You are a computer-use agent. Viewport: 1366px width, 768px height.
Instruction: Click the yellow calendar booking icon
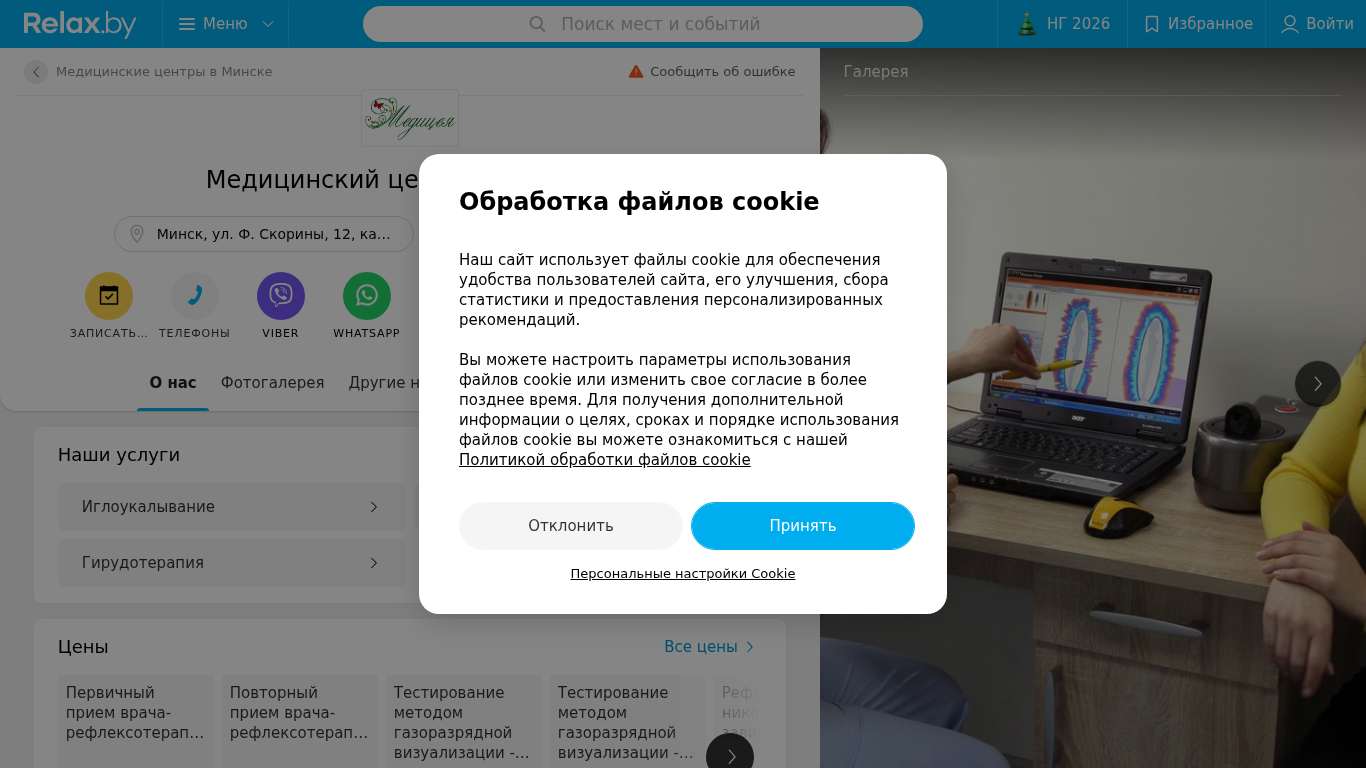tap(109, 296)
